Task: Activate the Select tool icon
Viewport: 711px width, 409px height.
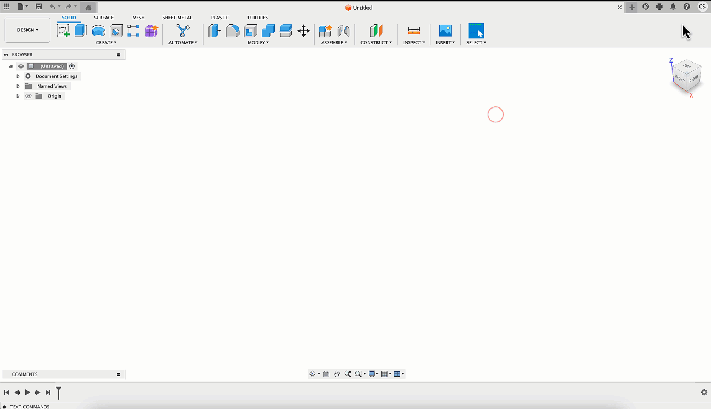Action: [476, 31]
